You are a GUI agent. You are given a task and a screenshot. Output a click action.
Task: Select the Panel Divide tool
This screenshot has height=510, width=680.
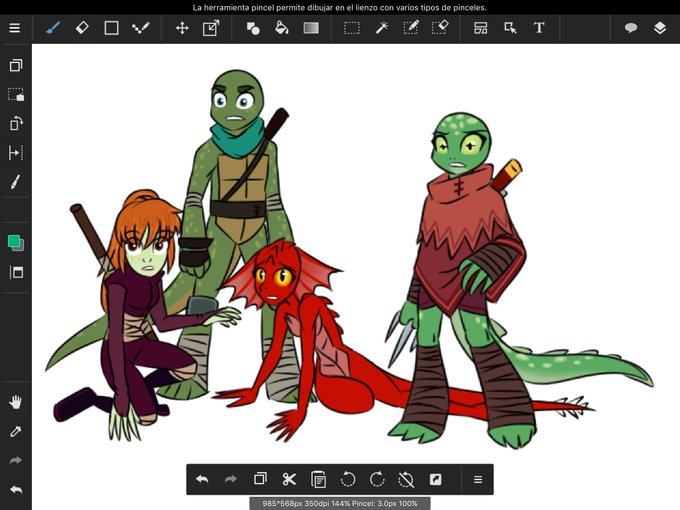[481, 28]
